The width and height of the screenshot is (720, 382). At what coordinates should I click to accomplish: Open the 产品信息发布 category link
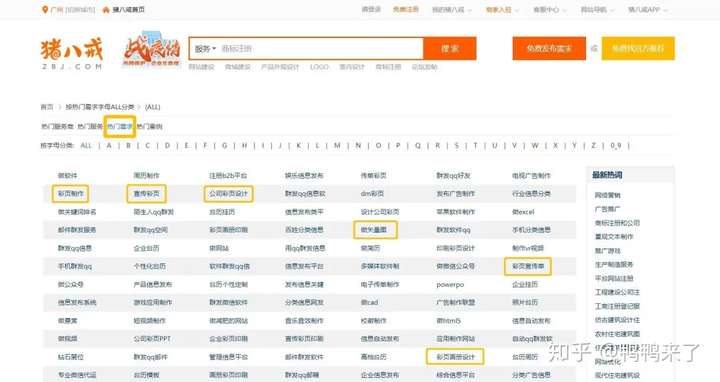pos(152,285)
